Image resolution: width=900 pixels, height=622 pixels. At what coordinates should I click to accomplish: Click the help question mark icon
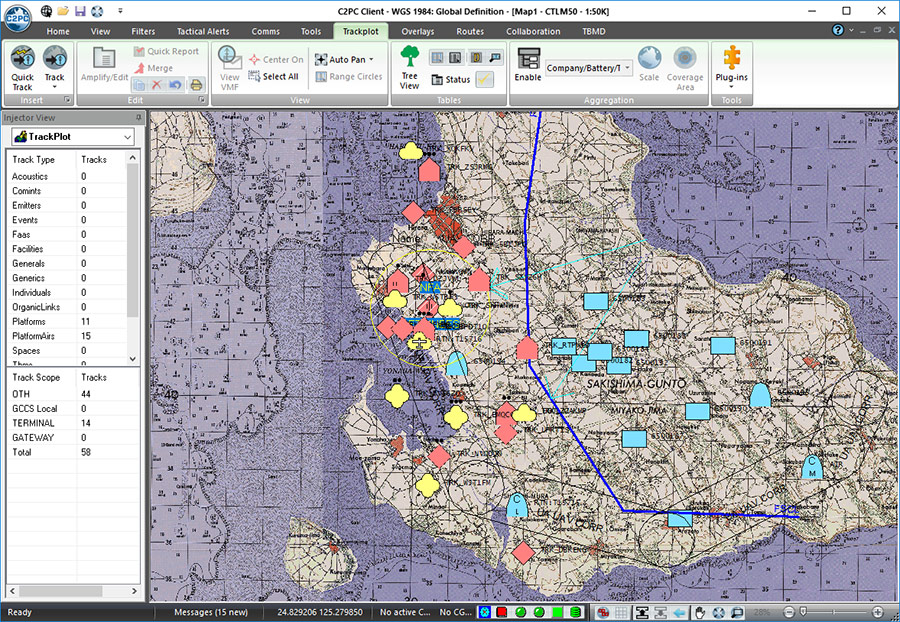(x=838, y=31)
